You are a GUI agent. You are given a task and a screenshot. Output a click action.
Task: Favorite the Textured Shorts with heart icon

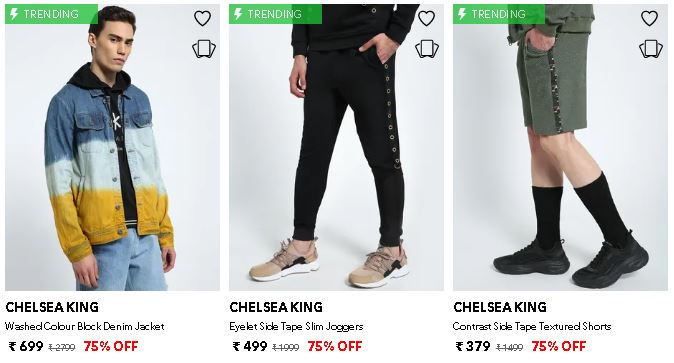[649, 18]
